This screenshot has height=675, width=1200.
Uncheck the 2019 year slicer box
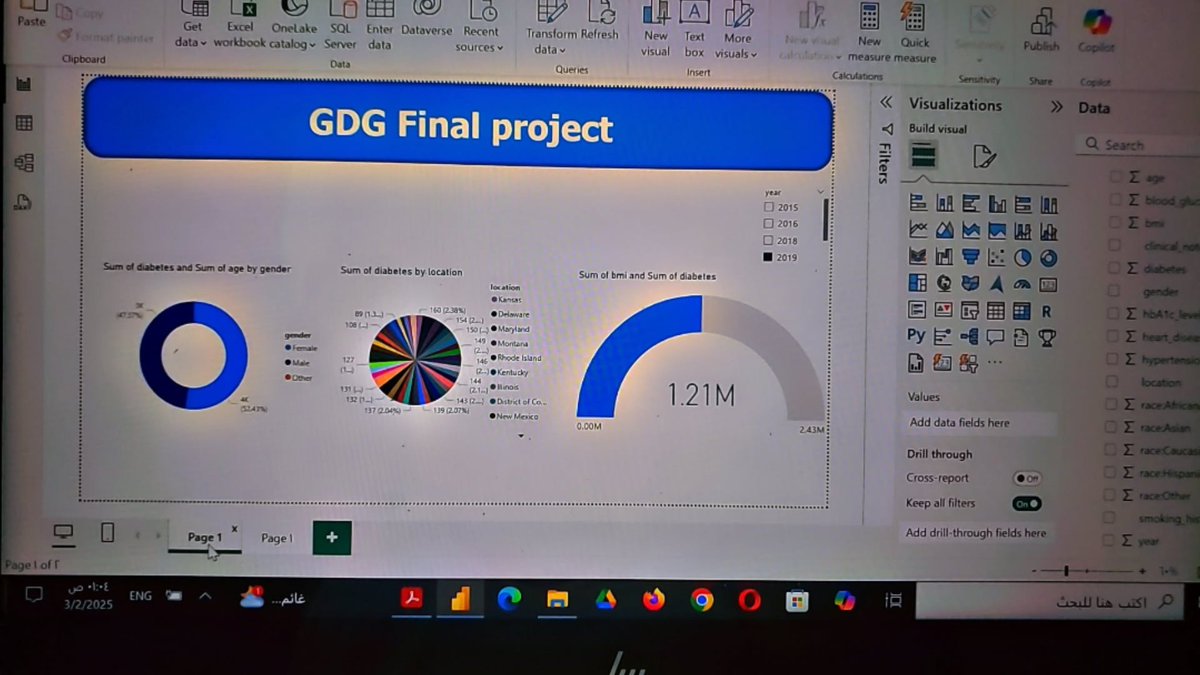click(769, 257)
